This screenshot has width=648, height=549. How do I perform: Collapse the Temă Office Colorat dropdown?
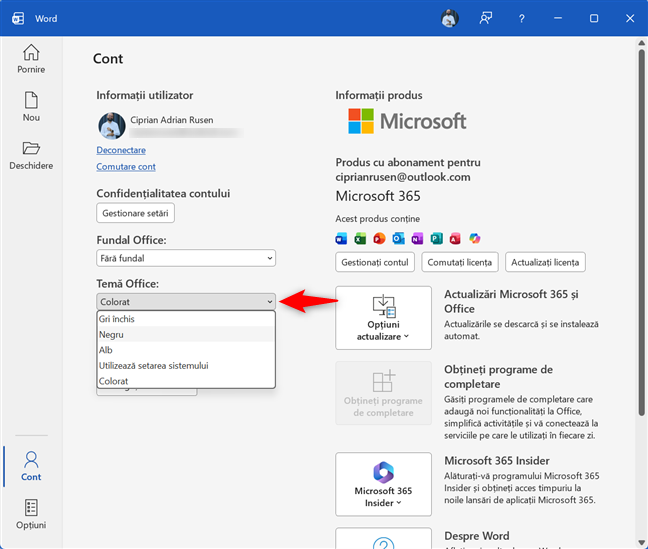click(x=186, y=301)
